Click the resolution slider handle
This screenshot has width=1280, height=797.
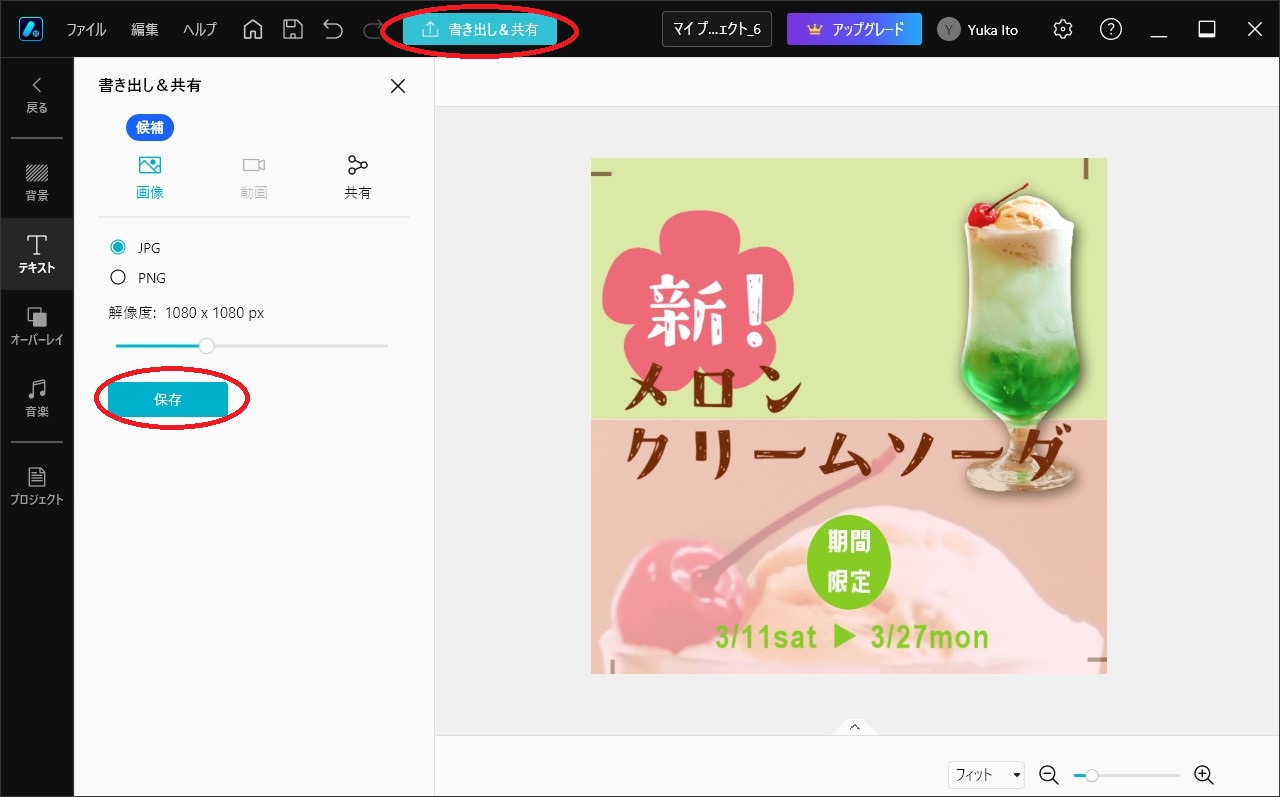point(206,346)
